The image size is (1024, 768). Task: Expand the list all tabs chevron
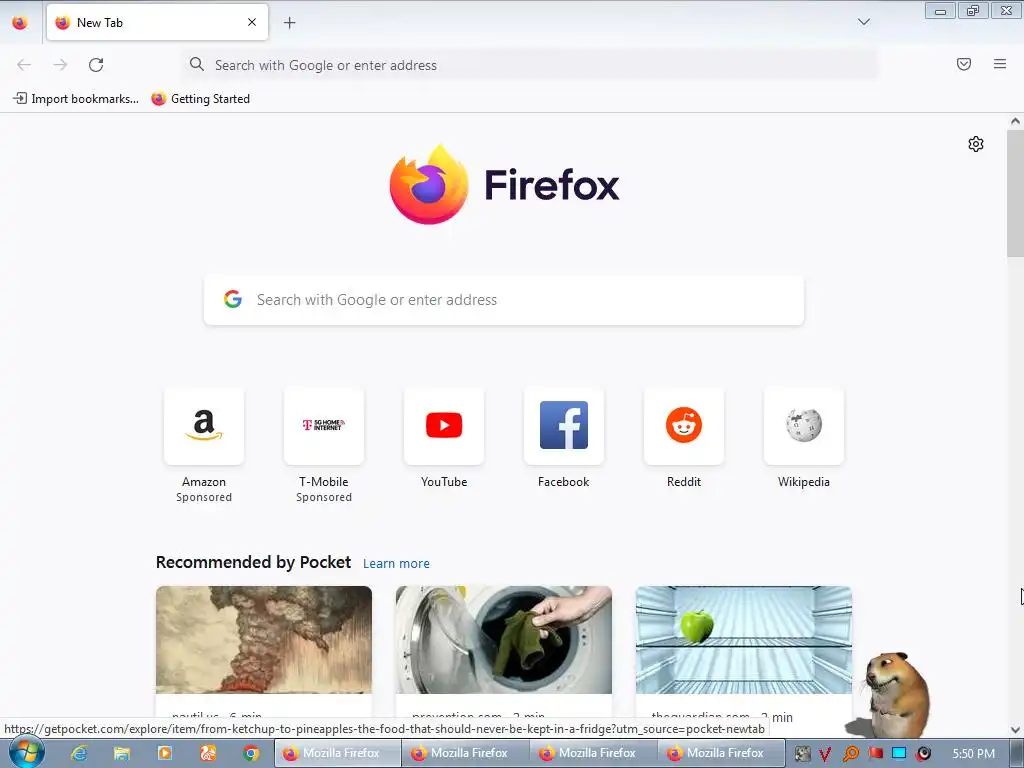[x=863, y=22]
